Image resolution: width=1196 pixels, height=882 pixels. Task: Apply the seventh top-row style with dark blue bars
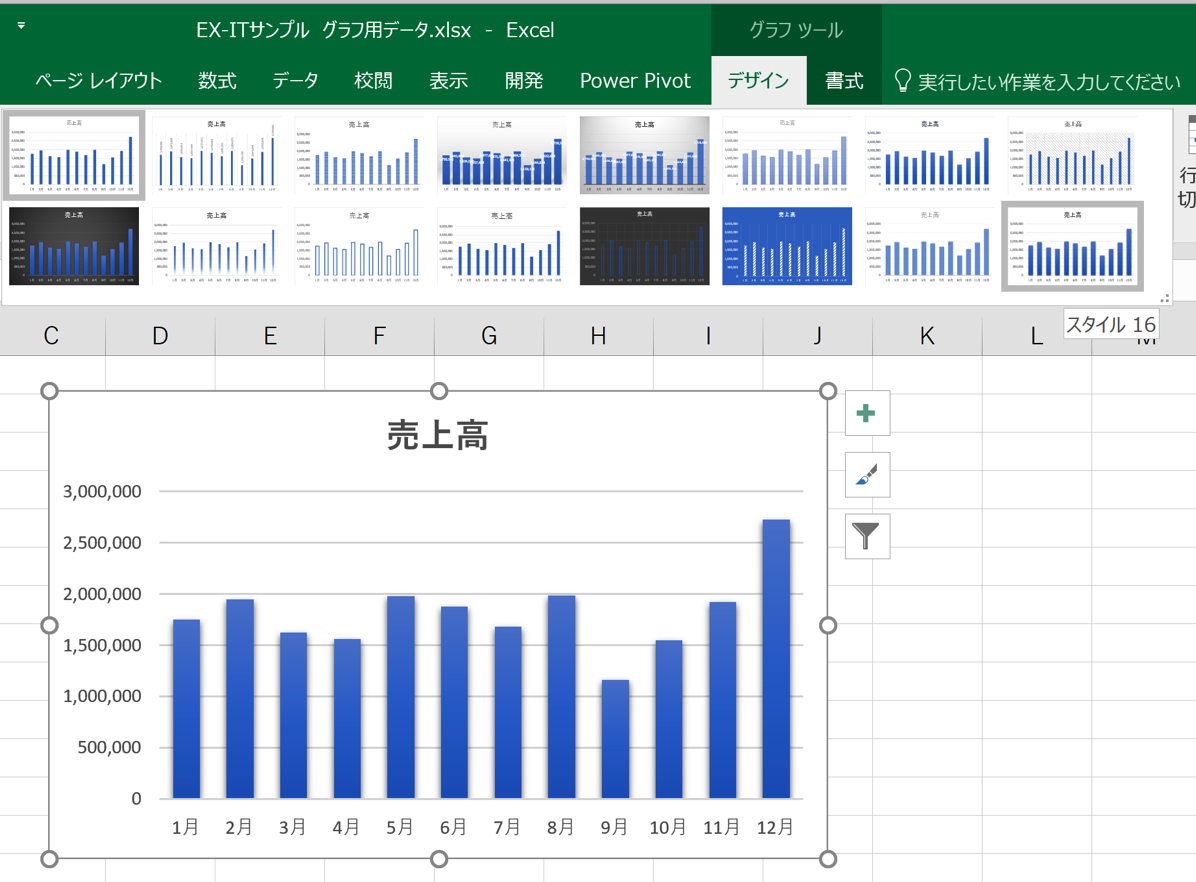(930, 156)
